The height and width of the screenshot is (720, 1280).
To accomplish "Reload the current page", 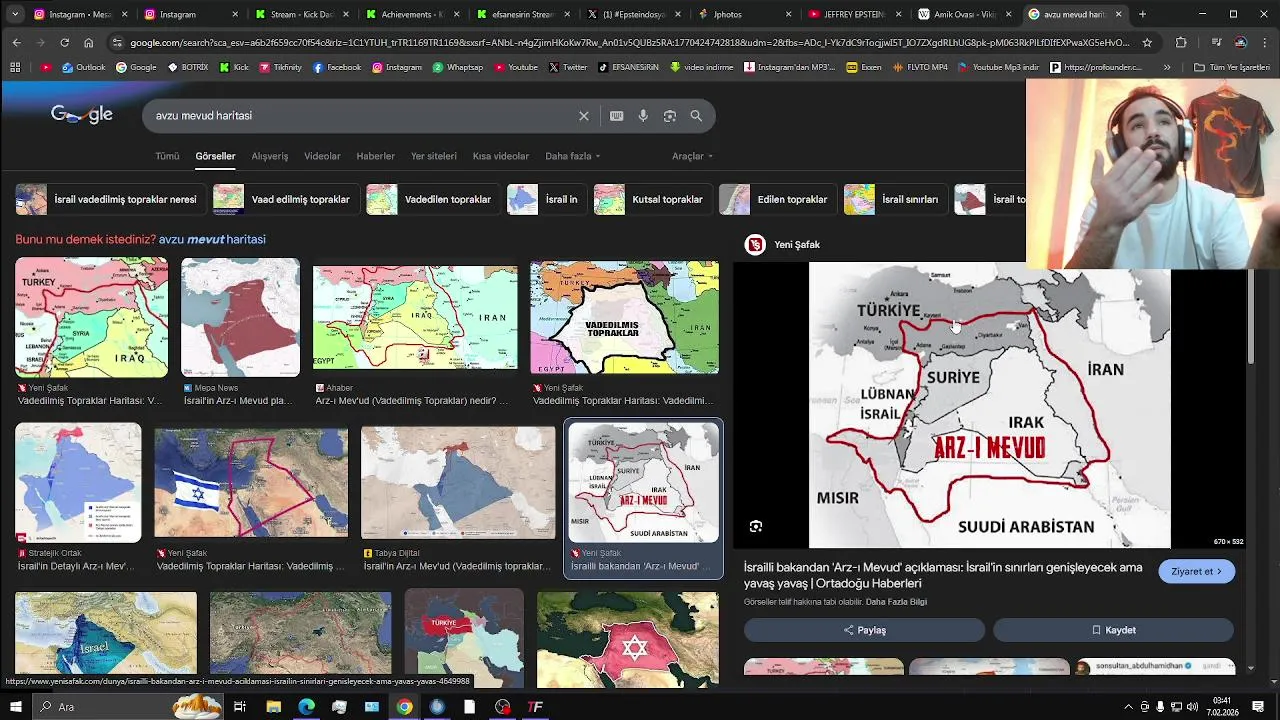I will [x=64, y=43].
